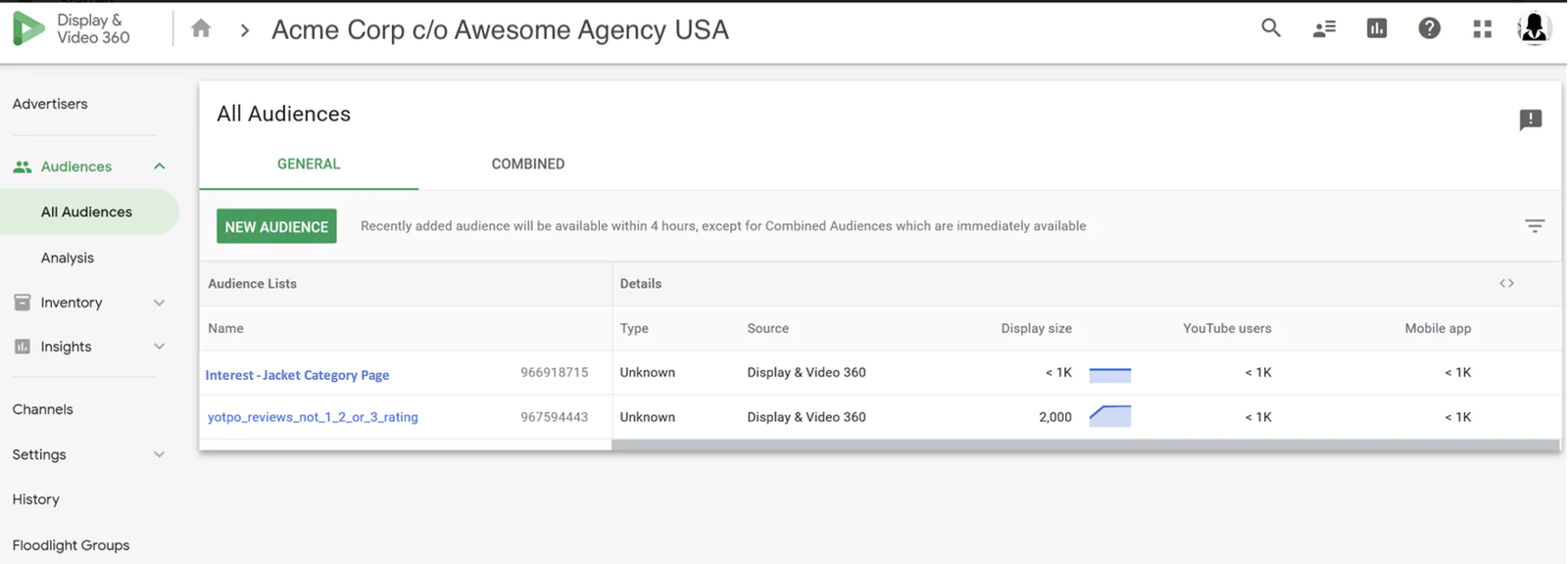
Task: Open the reporting bar-chart icon
Action: click(x=1376, y=28)
